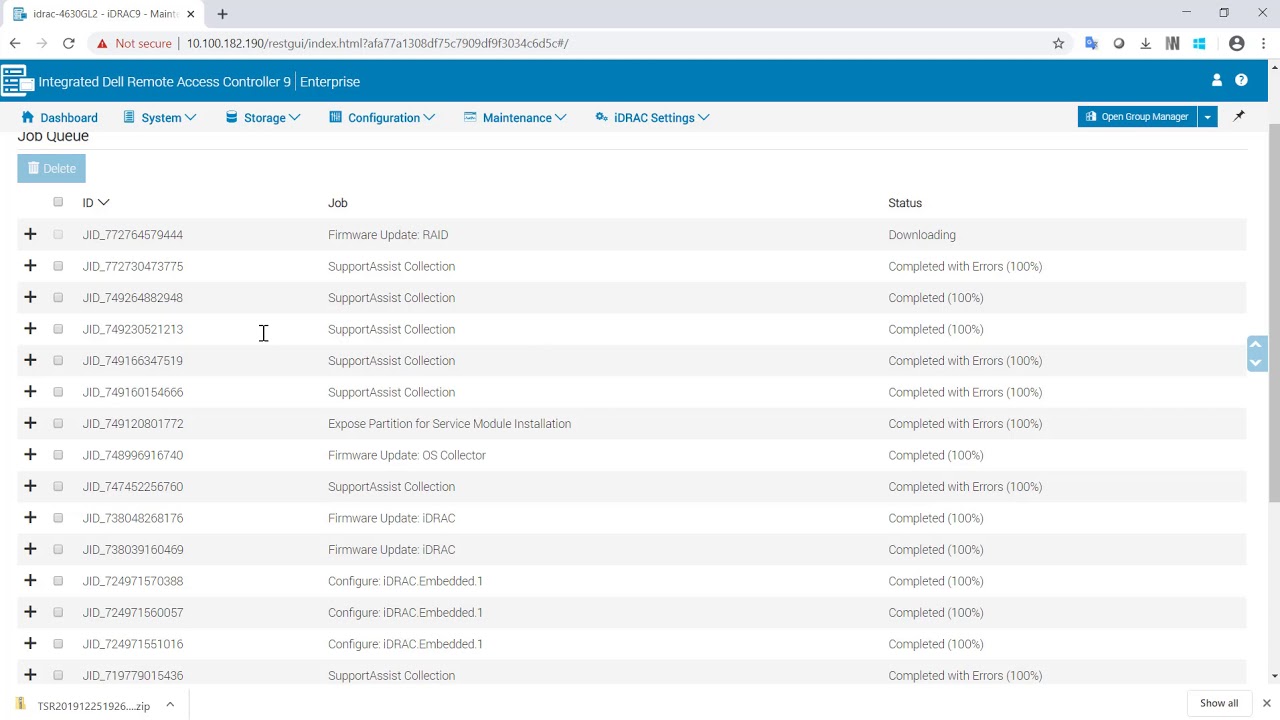Open the Storage menu
1280x720 pixels.
coord(263,118)
